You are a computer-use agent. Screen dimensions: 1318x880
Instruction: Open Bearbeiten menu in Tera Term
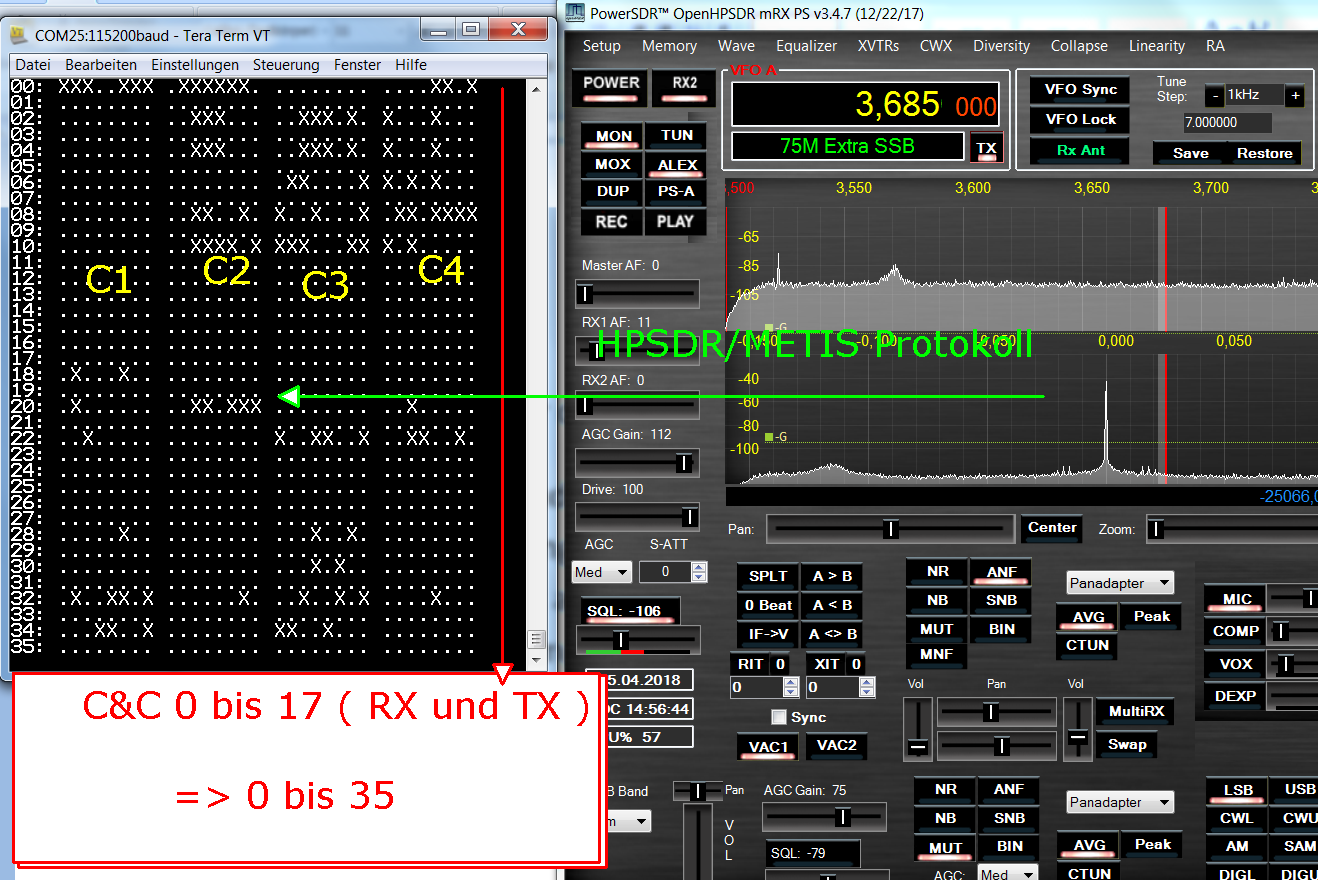click(x=101, y=65)
